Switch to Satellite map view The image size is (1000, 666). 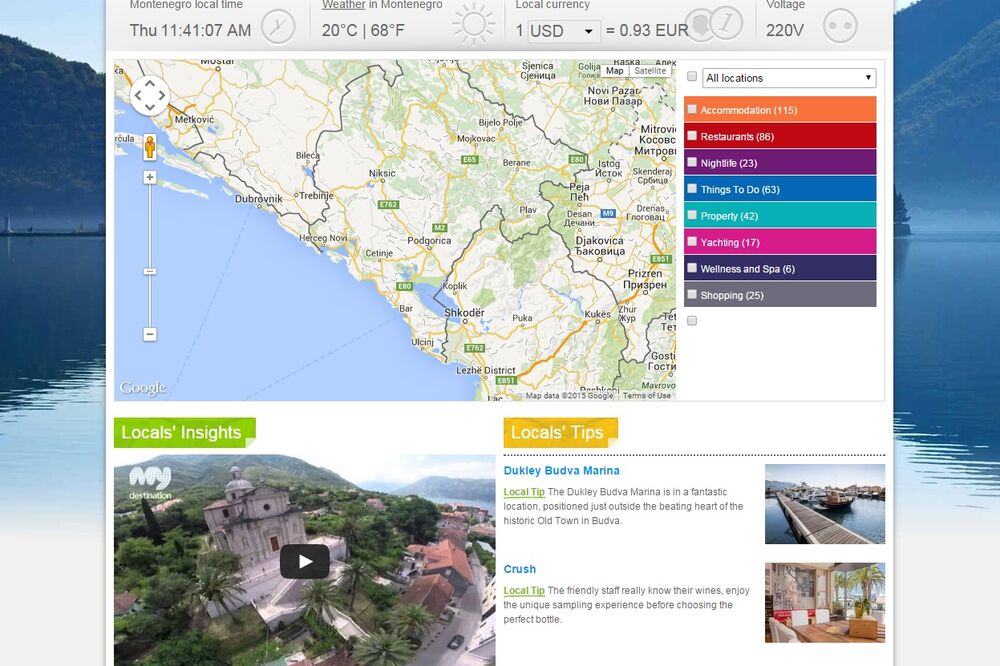[651, 71]
